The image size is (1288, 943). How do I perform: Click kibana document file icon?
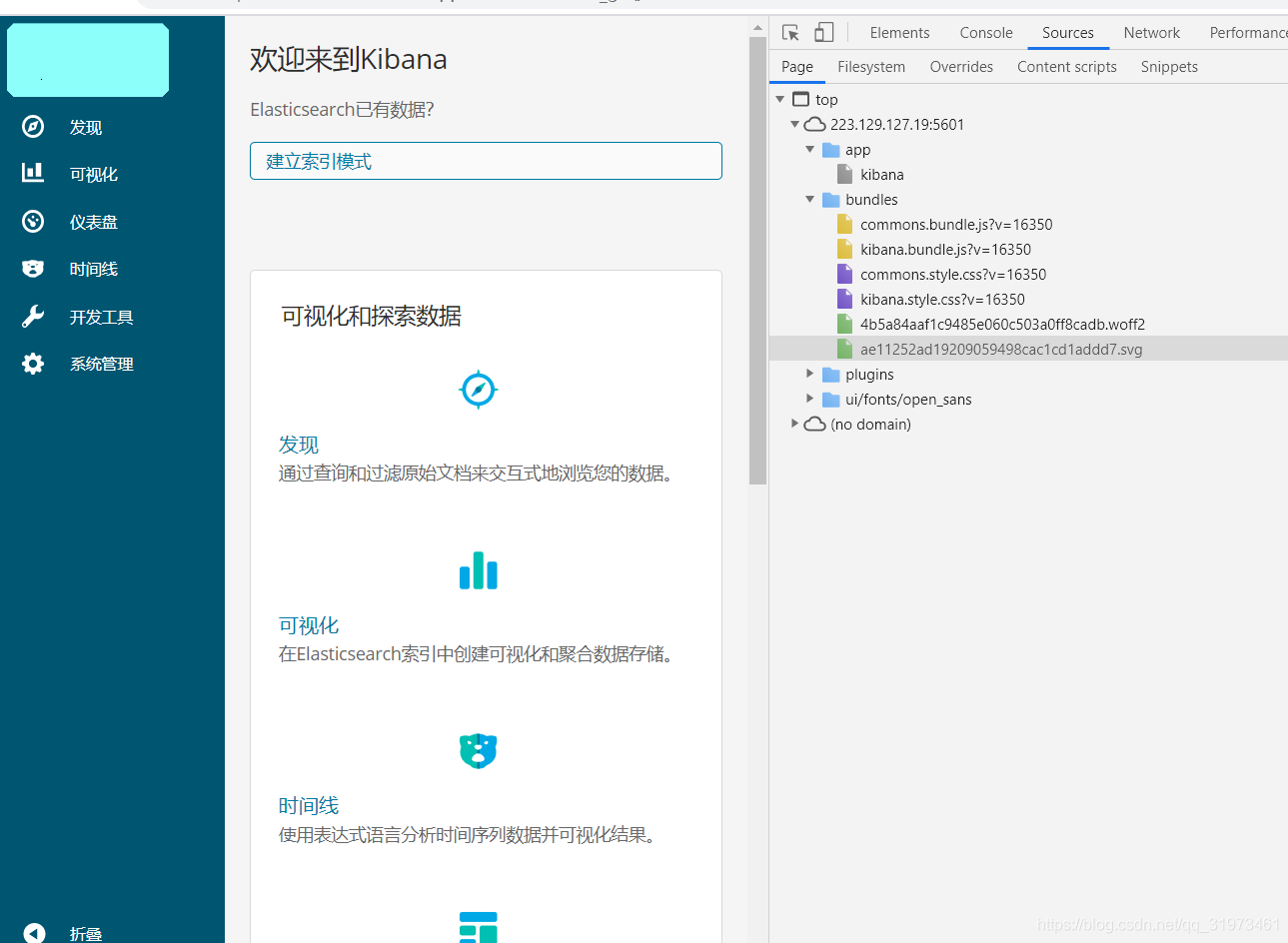point(844,174)
